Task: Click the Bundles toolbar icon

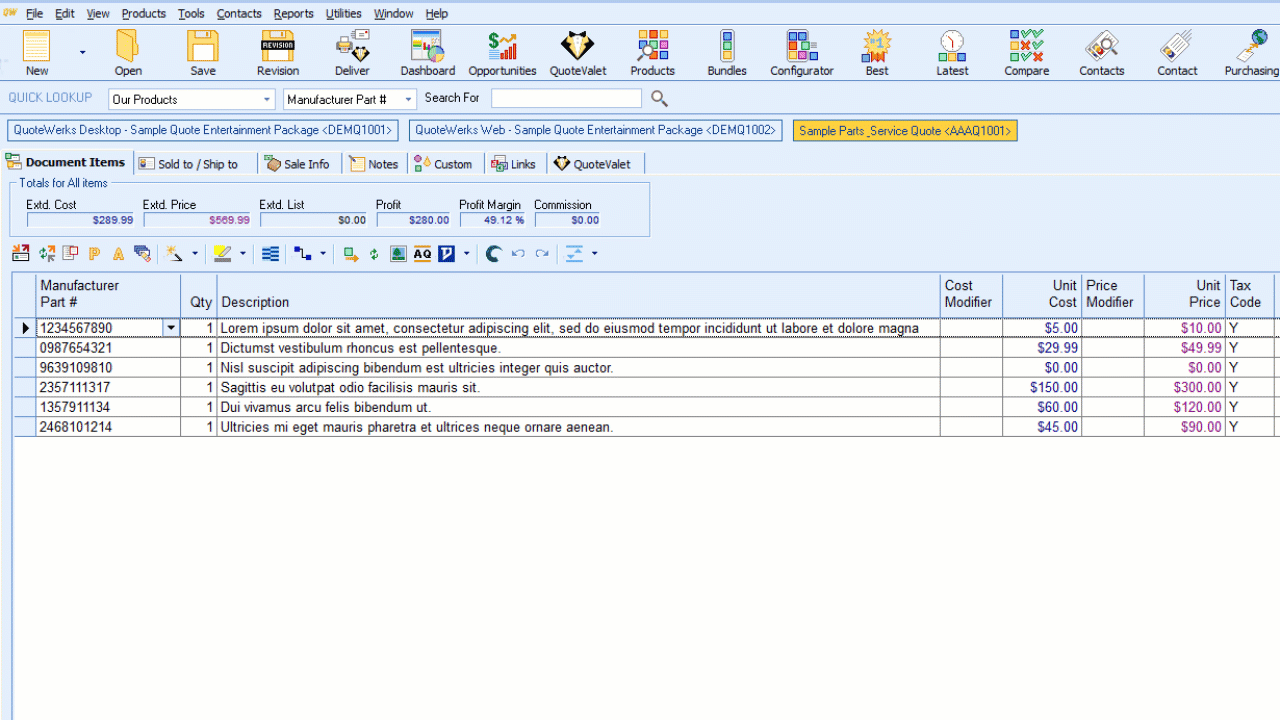Action: tap(726, 53)
